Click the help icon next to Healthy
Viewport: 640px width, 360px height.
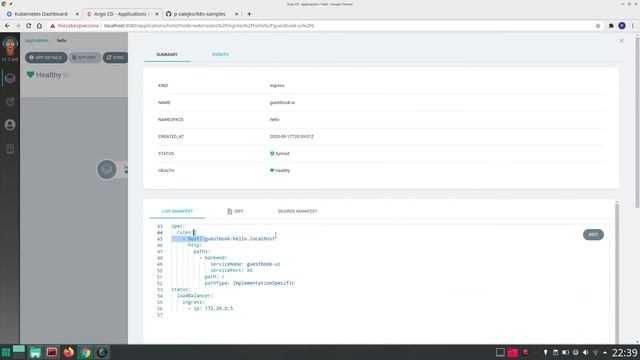pyautogui.click(x=66, y=75)
